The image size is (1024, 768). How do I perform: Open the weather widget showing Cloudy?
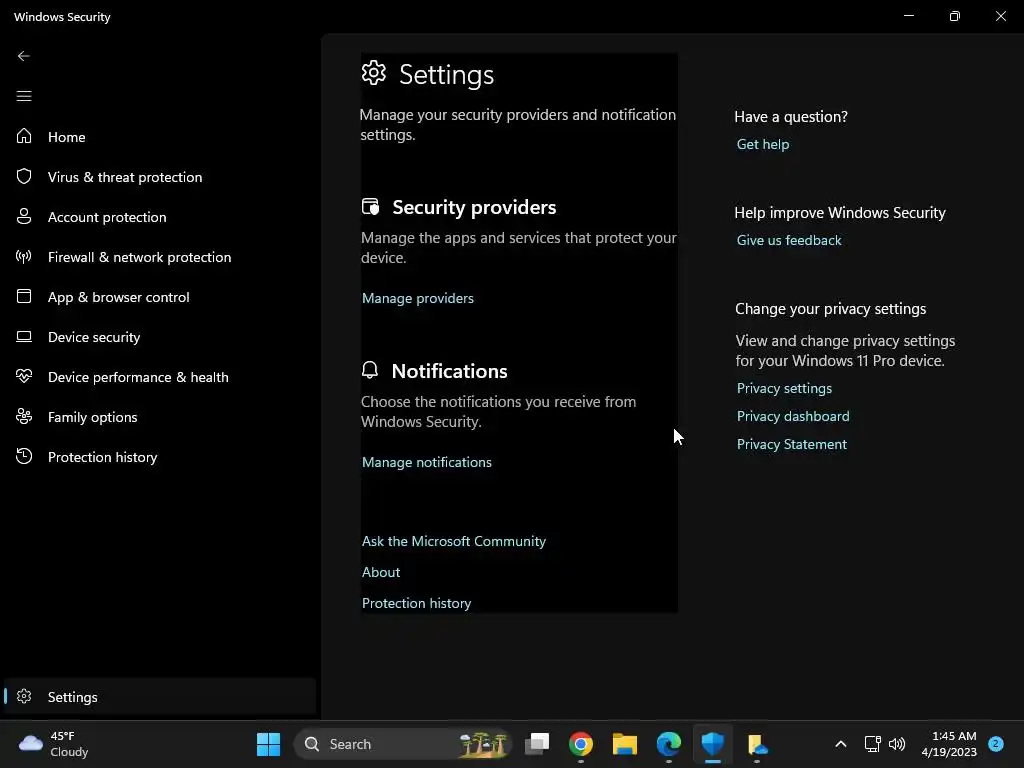(x=54, y=744)
